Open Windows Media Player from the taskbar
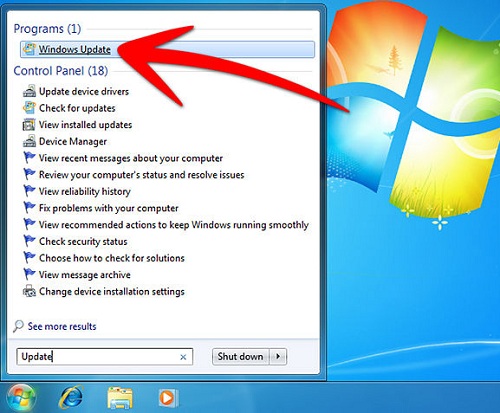 (x=168, y=398)
